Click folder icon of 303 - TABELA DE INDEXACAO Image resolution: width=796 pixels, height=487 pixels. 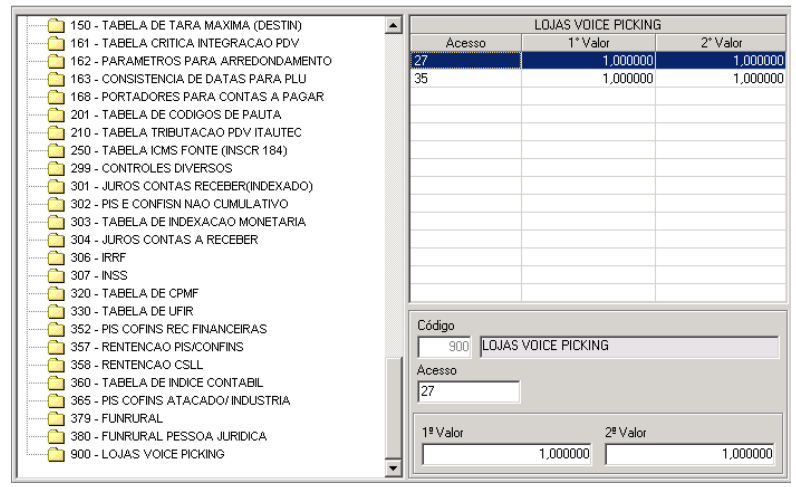tap(56, 222)
